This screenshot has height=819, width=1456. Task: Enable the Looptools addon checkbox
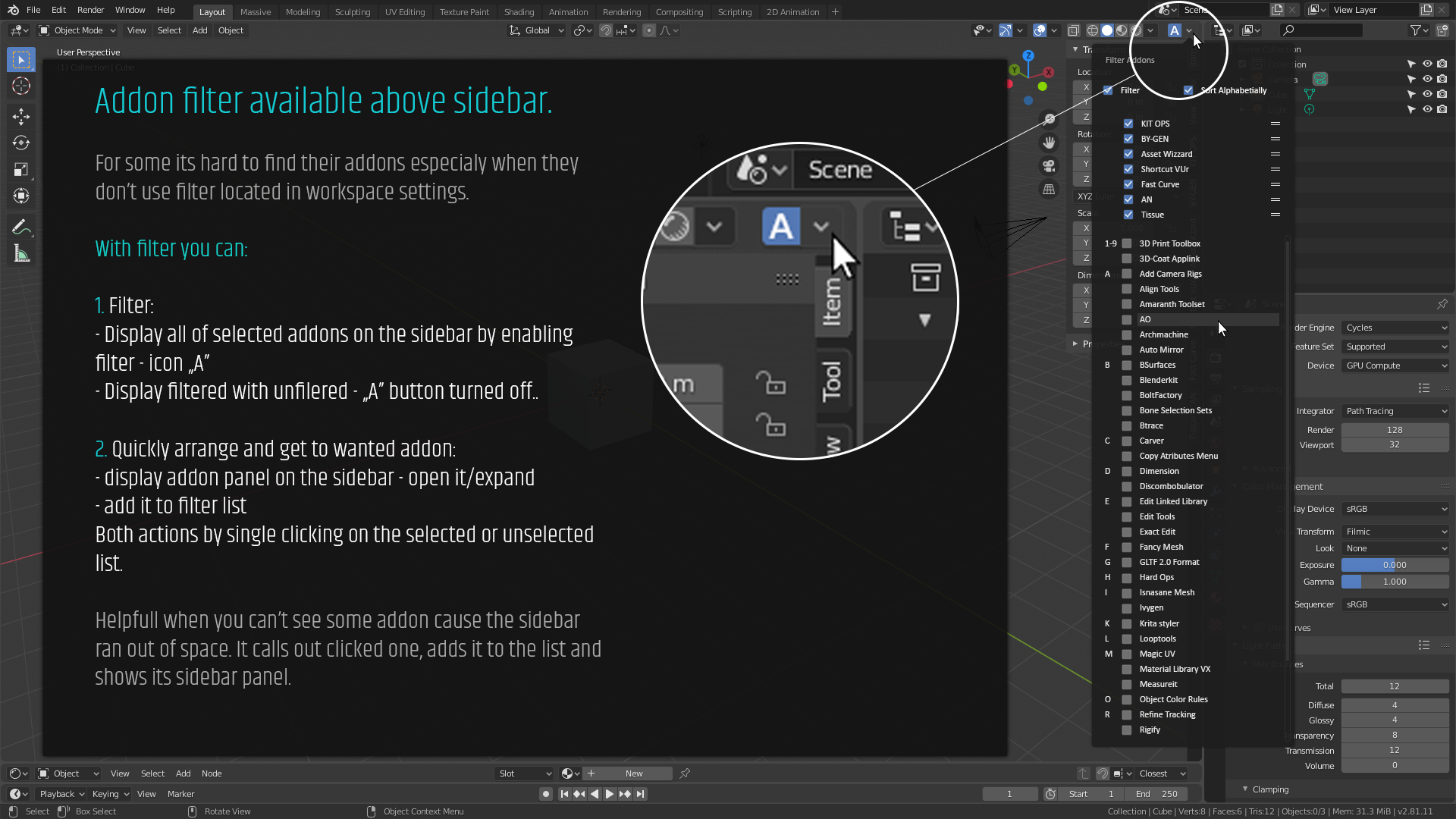pyautogui.click(x=1127, y=639)
